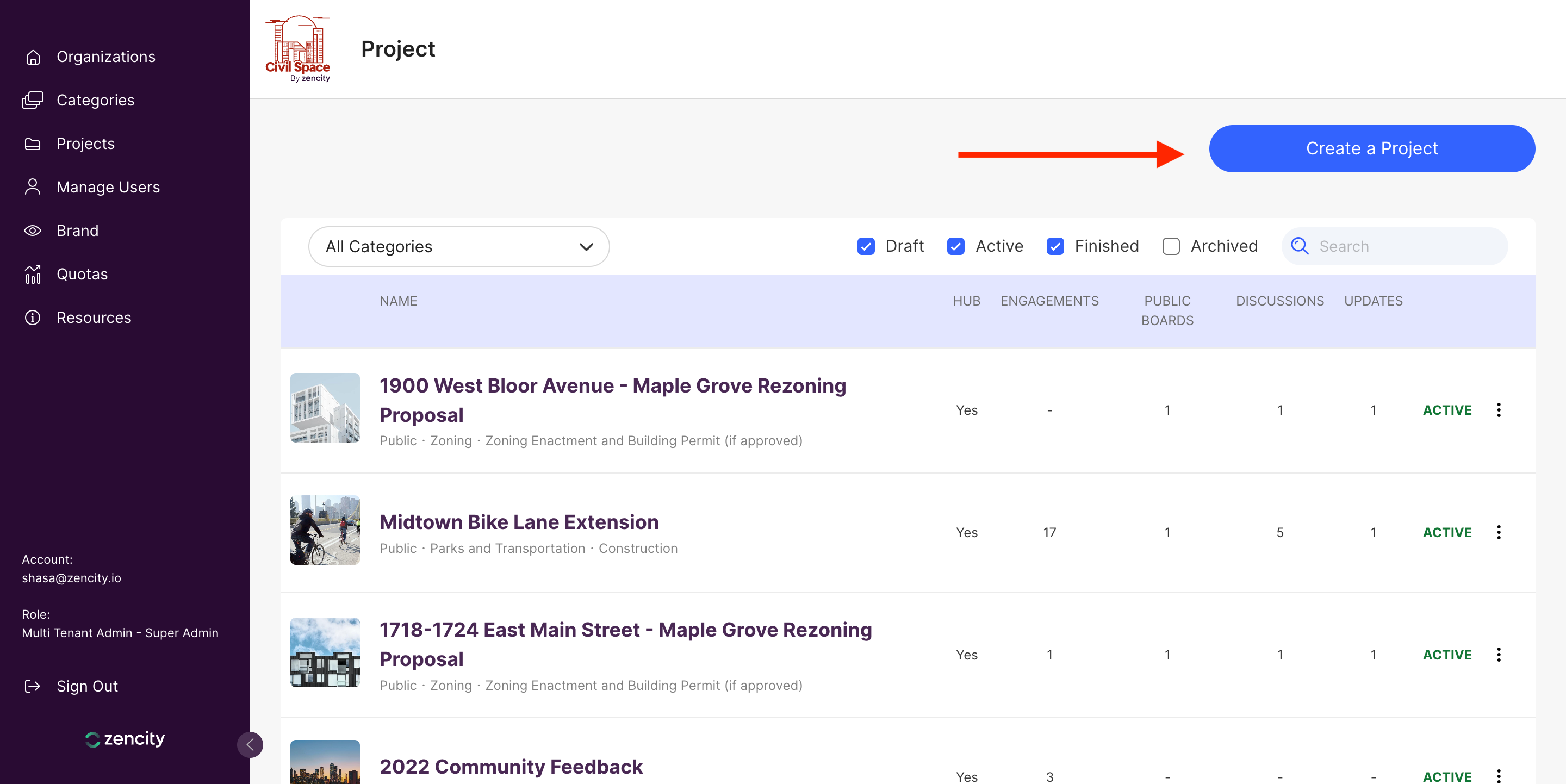The image size is (1566, 784).
Task: Click ACTIVE status for Midtown Bike Lane Extension
Action: click(1447, 533)
